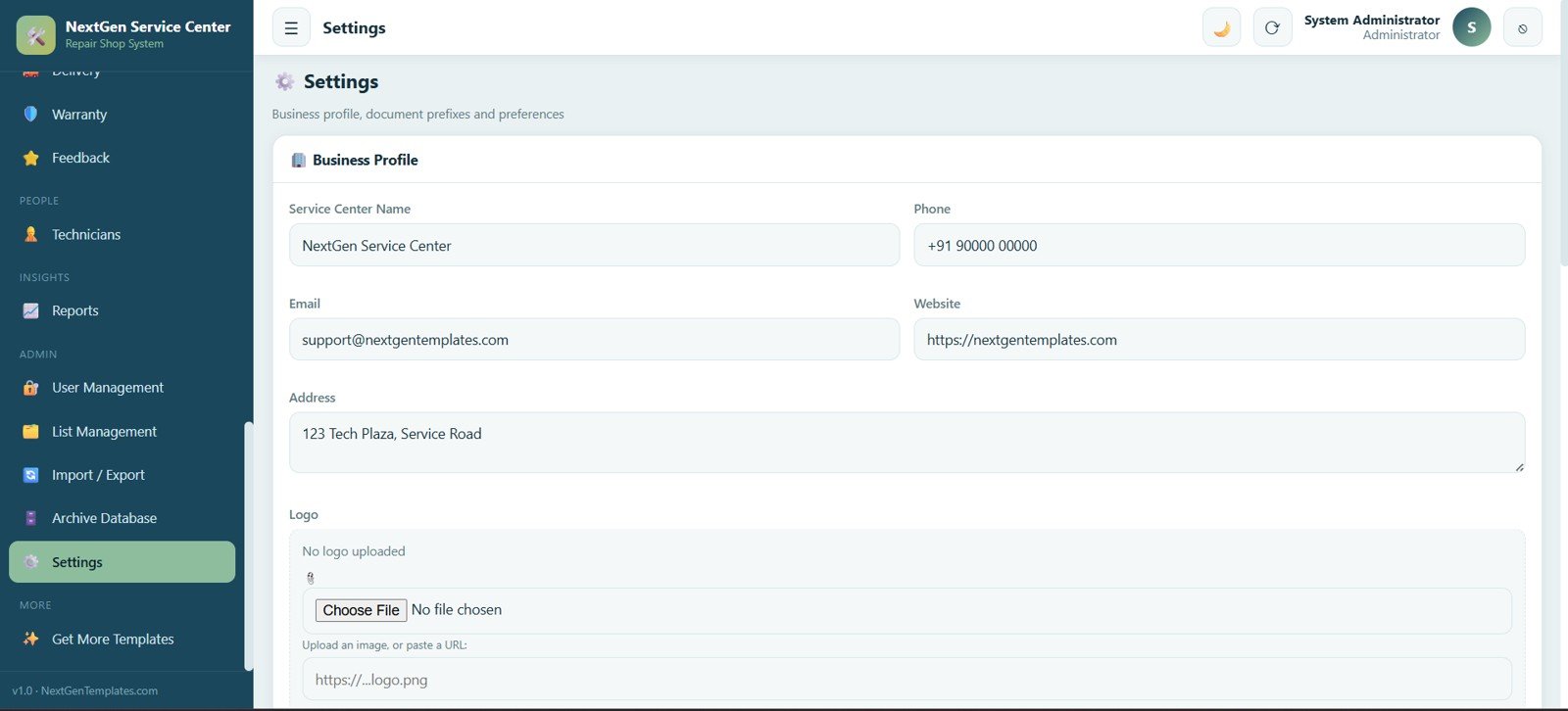Click the NextGen Service Center tools logo

36,35
